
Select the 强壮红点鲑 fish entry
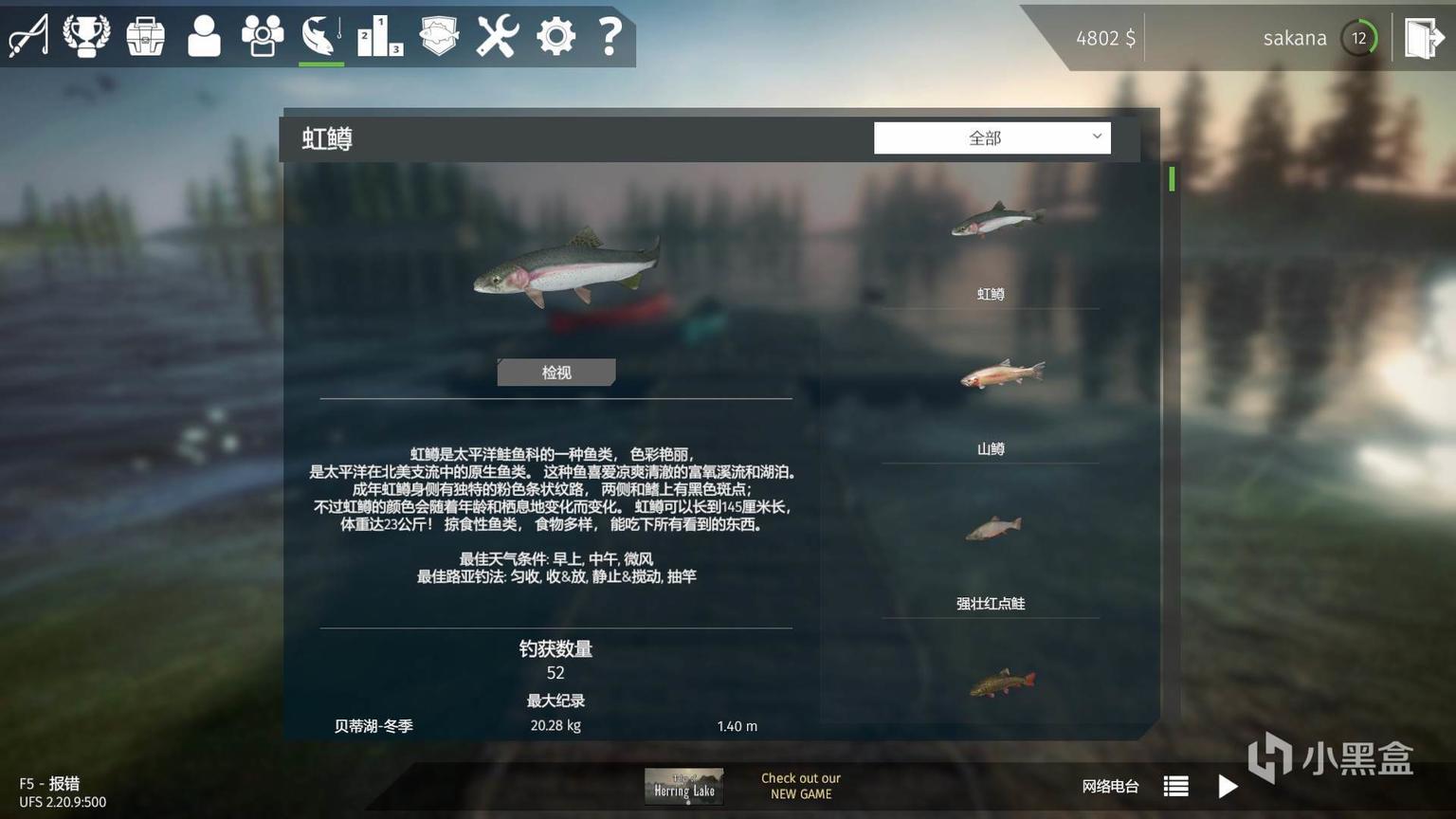coord(991,559)
